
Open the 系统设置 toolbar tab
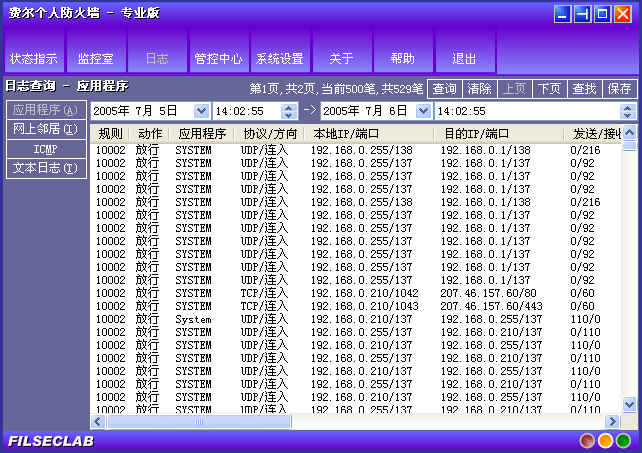pos(279,58)
